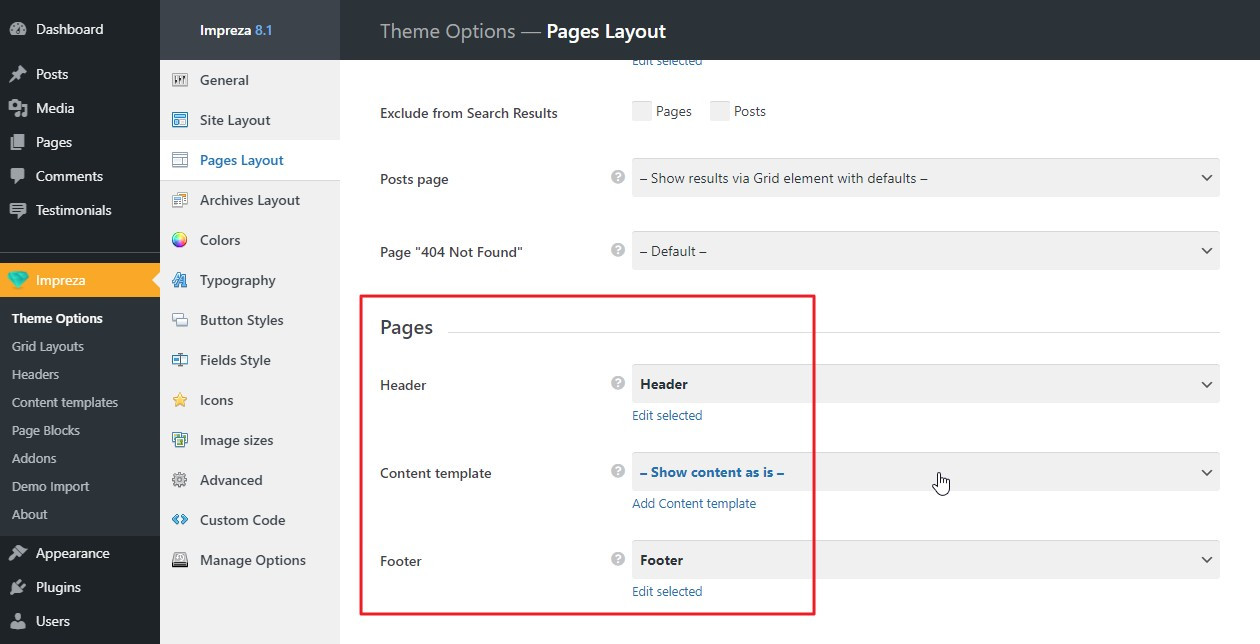Screen dimensions: 1260x644
Task: Click Add Content template link
Action: point(694,503)
